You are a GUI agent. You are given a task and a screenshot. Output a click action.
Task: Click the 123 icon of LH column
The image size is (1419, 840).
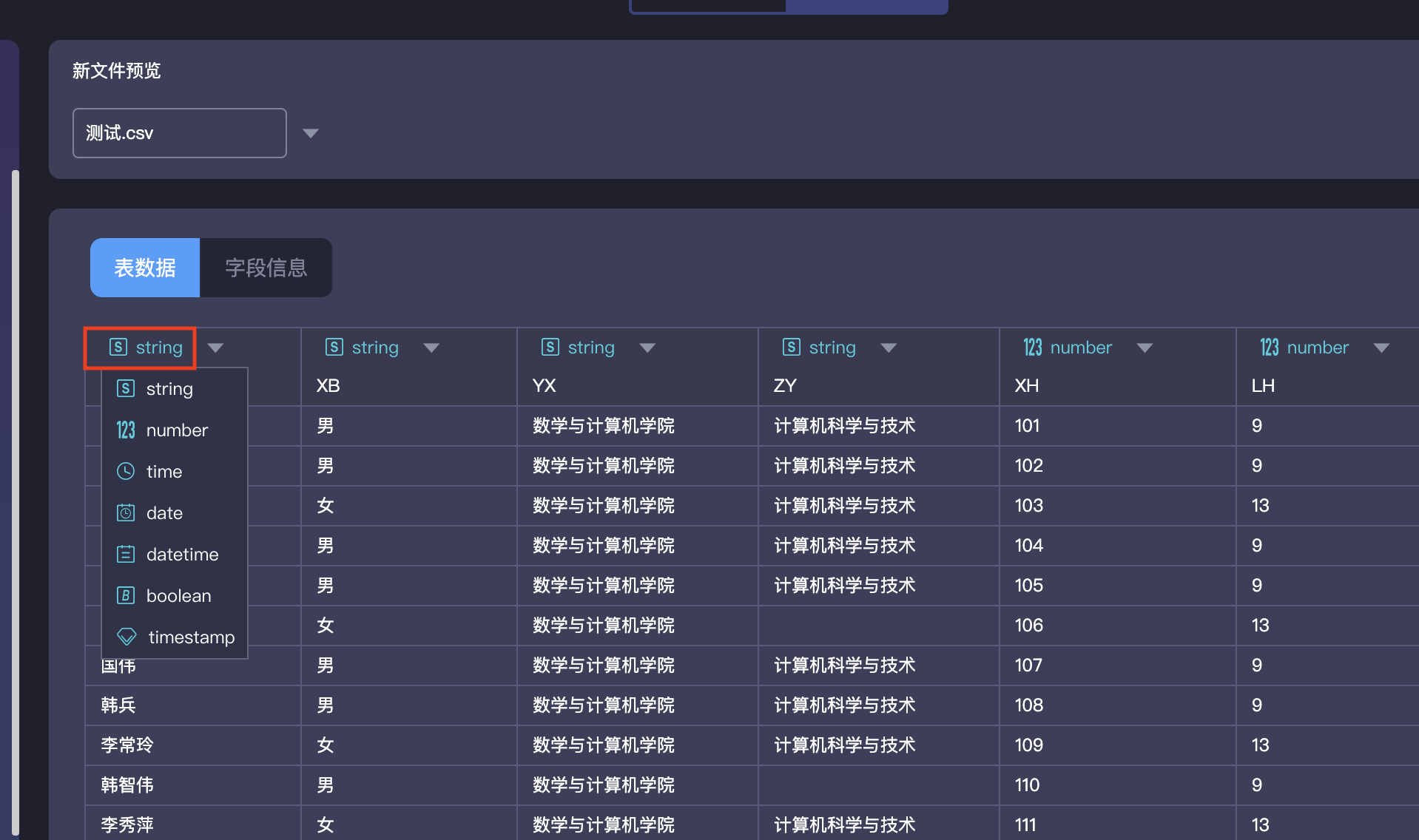[x=1270, y=347]
